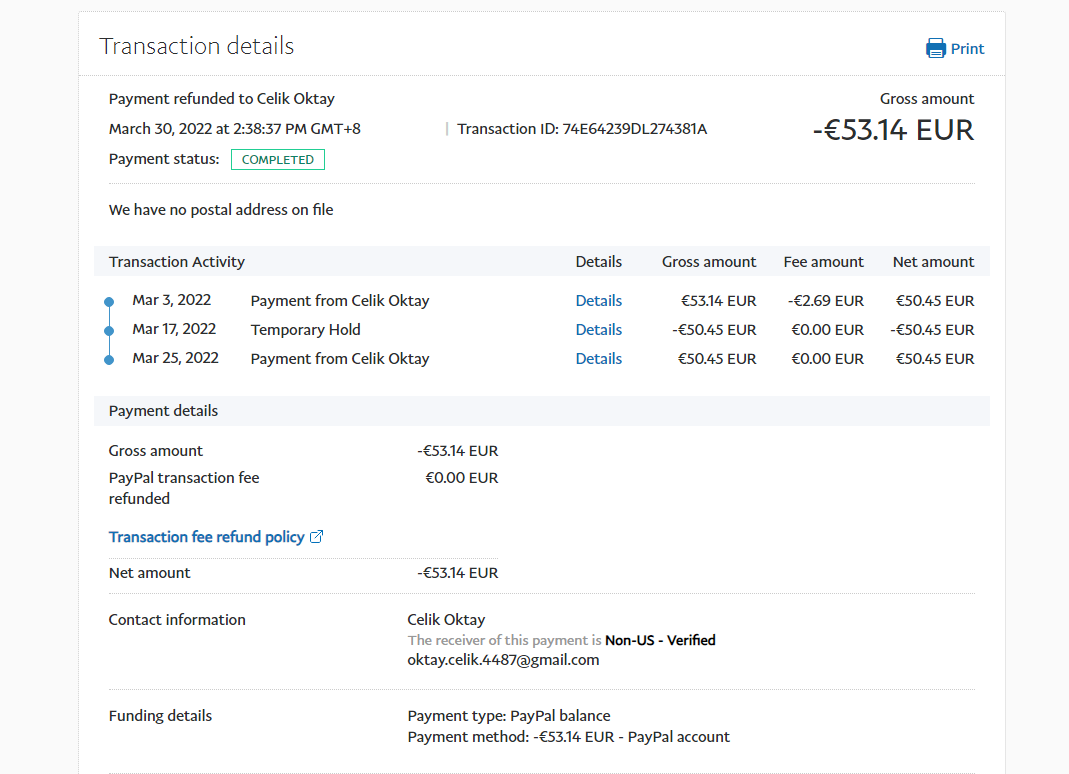The width and height of the screenshot is (1069, 774).
Task: Click the Transaction Activity section header
Action: [177, 262]
